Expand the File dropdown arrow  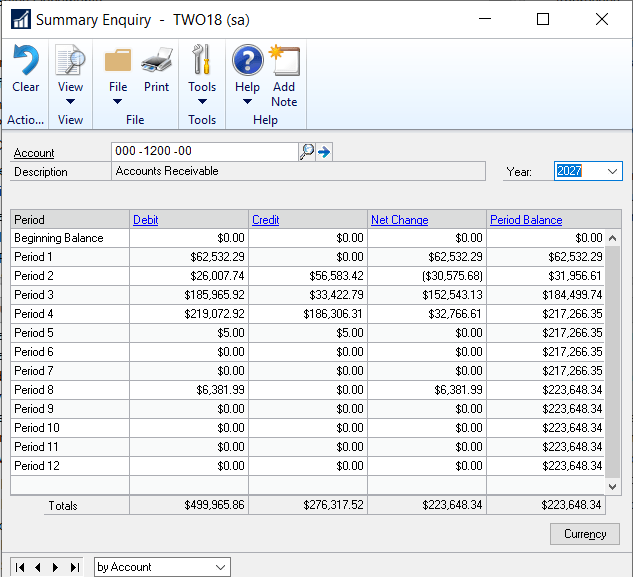click(118, 101)
